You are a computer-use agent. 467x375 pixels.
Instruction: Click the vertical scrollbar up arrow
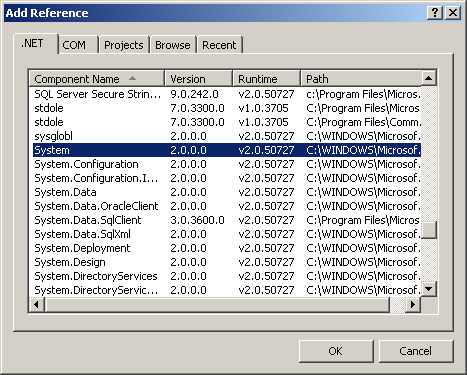tap(429, 78)
